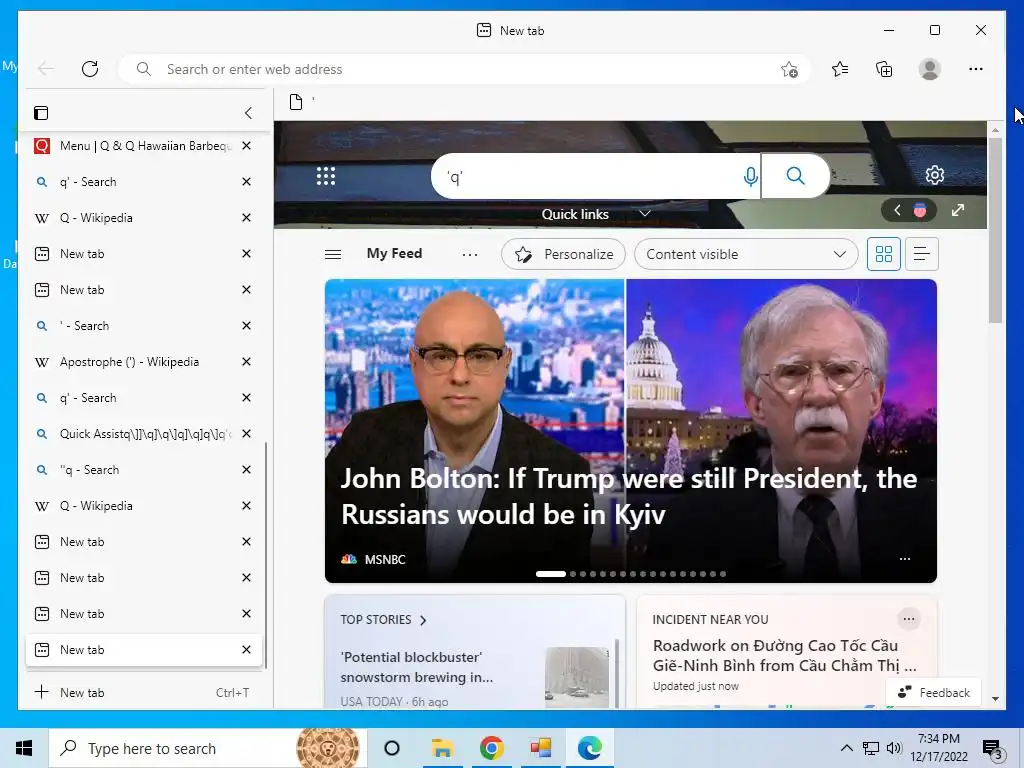Open the 'Potential blockbuster' snowstorm story
This screenshot has height=768, width=1024.
point(417,667)
